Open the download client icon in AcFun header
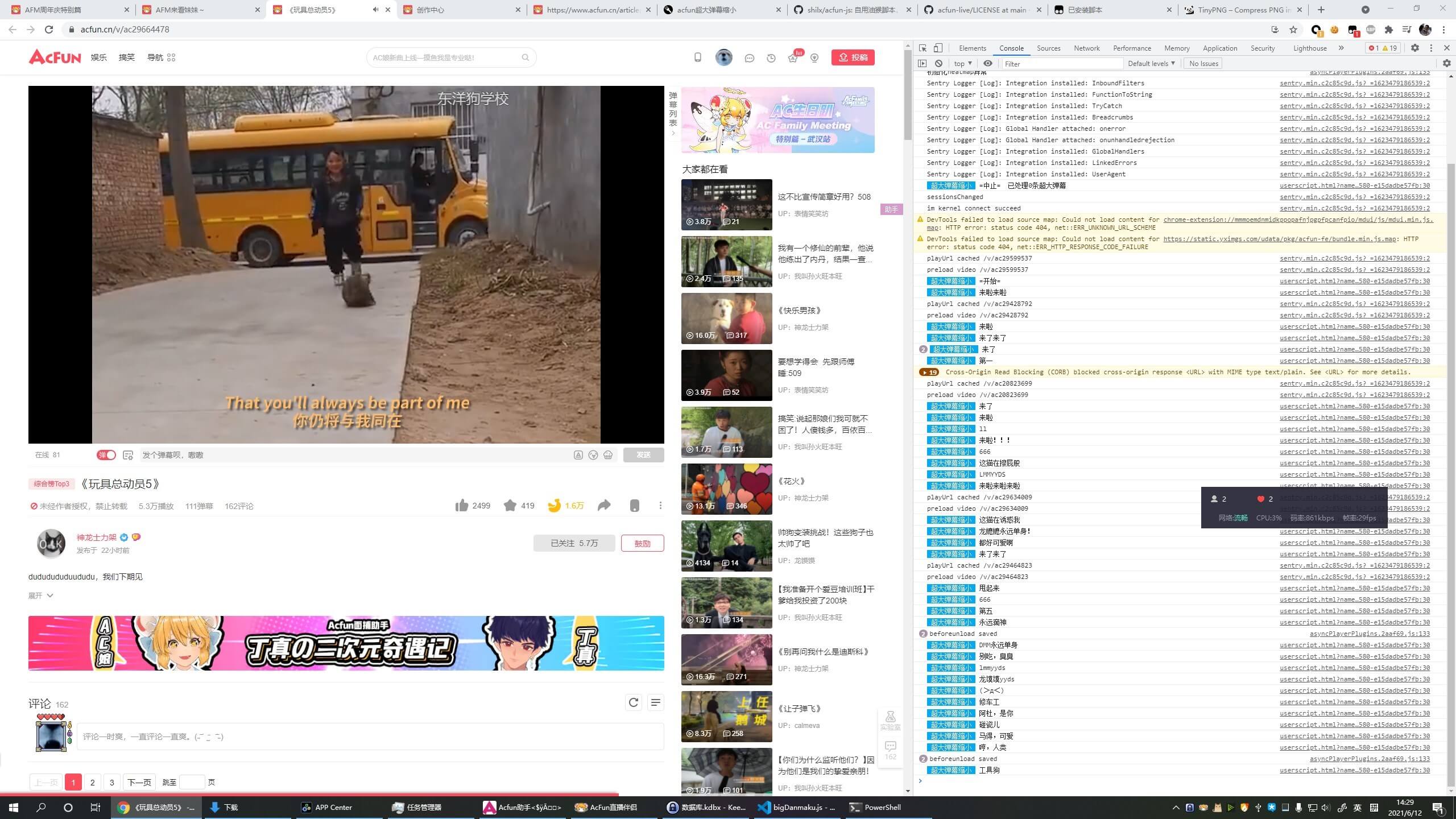 pyautogui.click(x=814, y=58)
